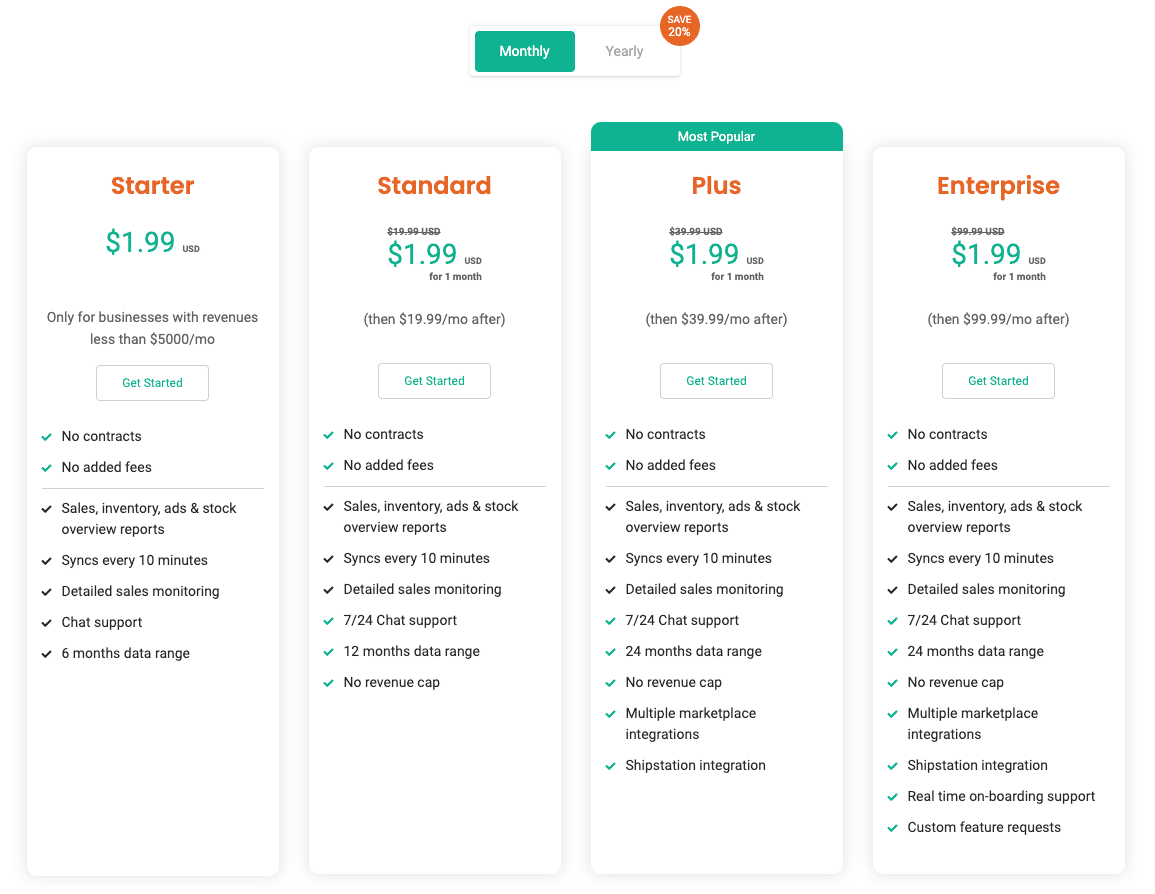The height and width of the screenshot is (894, 1155).
Task: Click the Most Popular banner
Action: click(716, 137)
